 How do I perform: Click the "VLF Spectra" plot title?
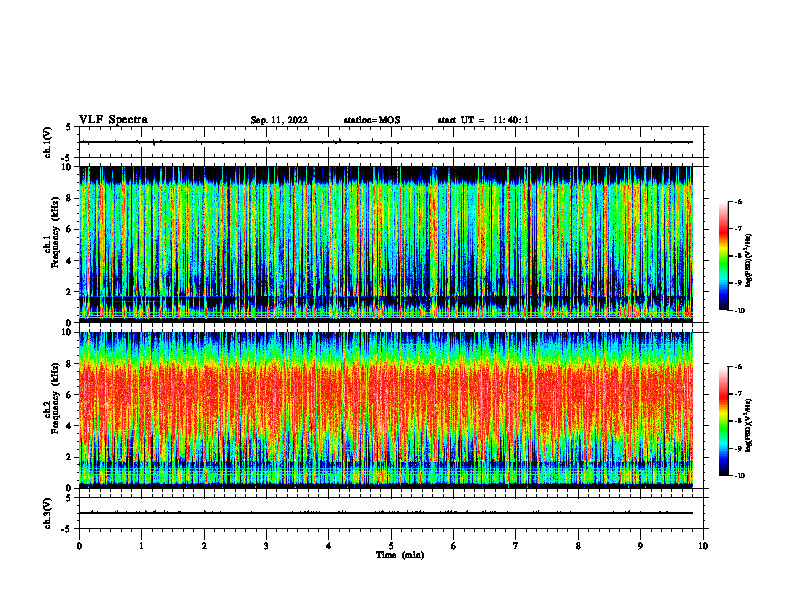click(113, 120)
